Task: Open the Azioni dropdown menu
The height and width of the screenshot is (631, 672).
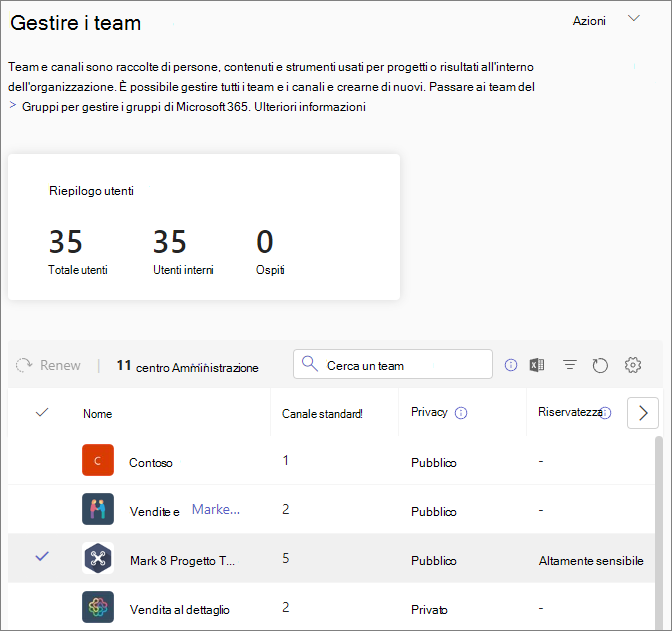Action: (x=606, y=21)
